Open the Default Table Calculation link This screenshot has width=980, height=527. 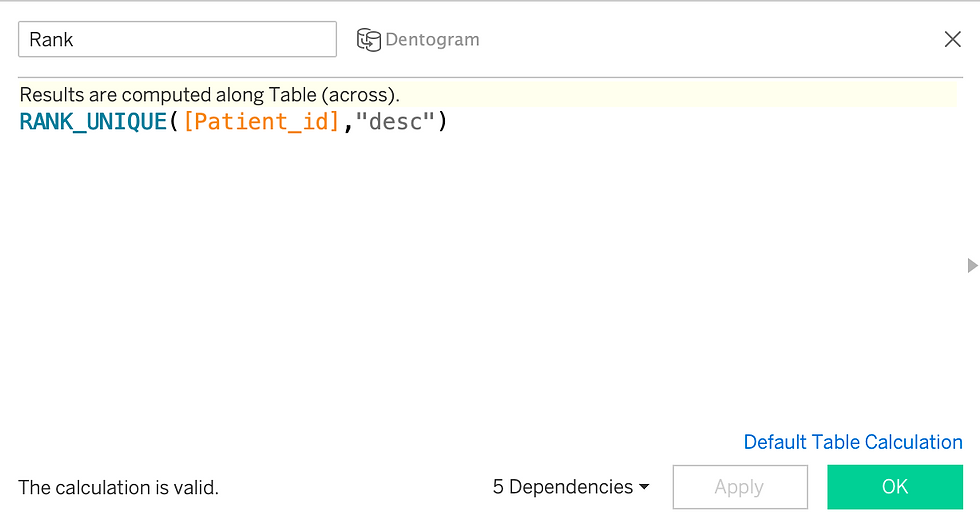(852, 442)
